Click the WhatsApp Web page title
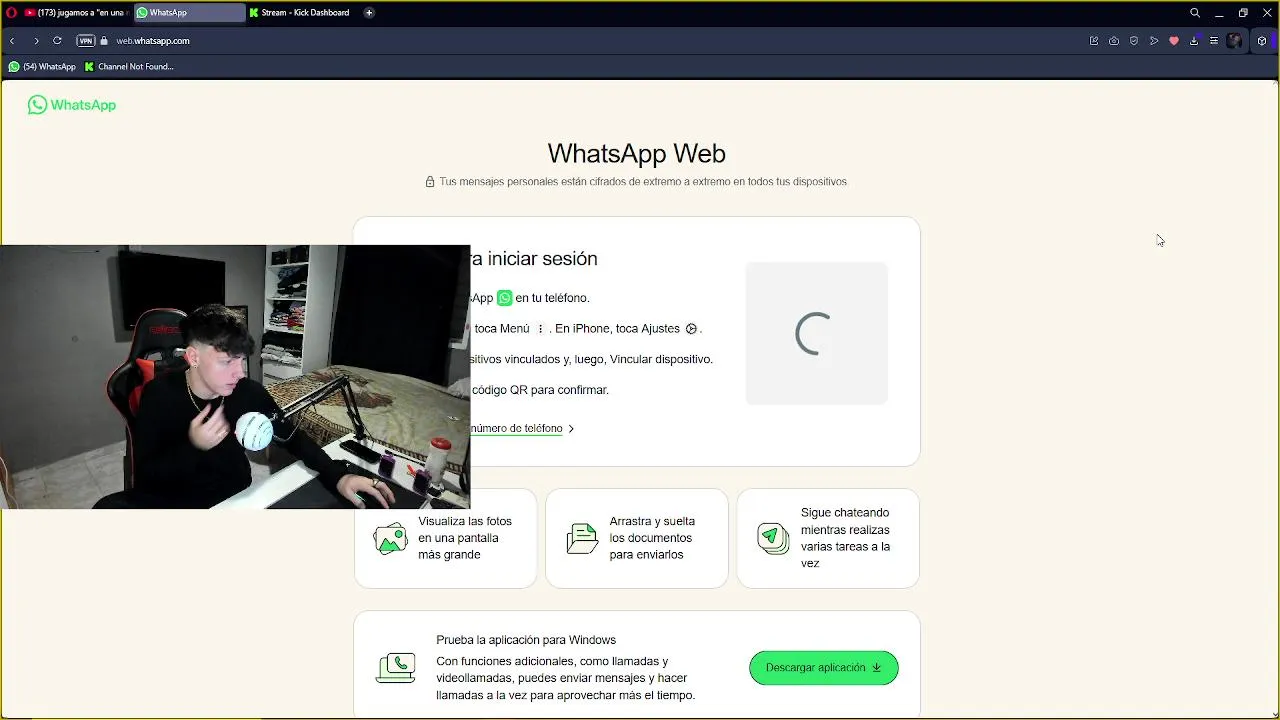This screenshot has width=1280, height=720. click(636, 153)
